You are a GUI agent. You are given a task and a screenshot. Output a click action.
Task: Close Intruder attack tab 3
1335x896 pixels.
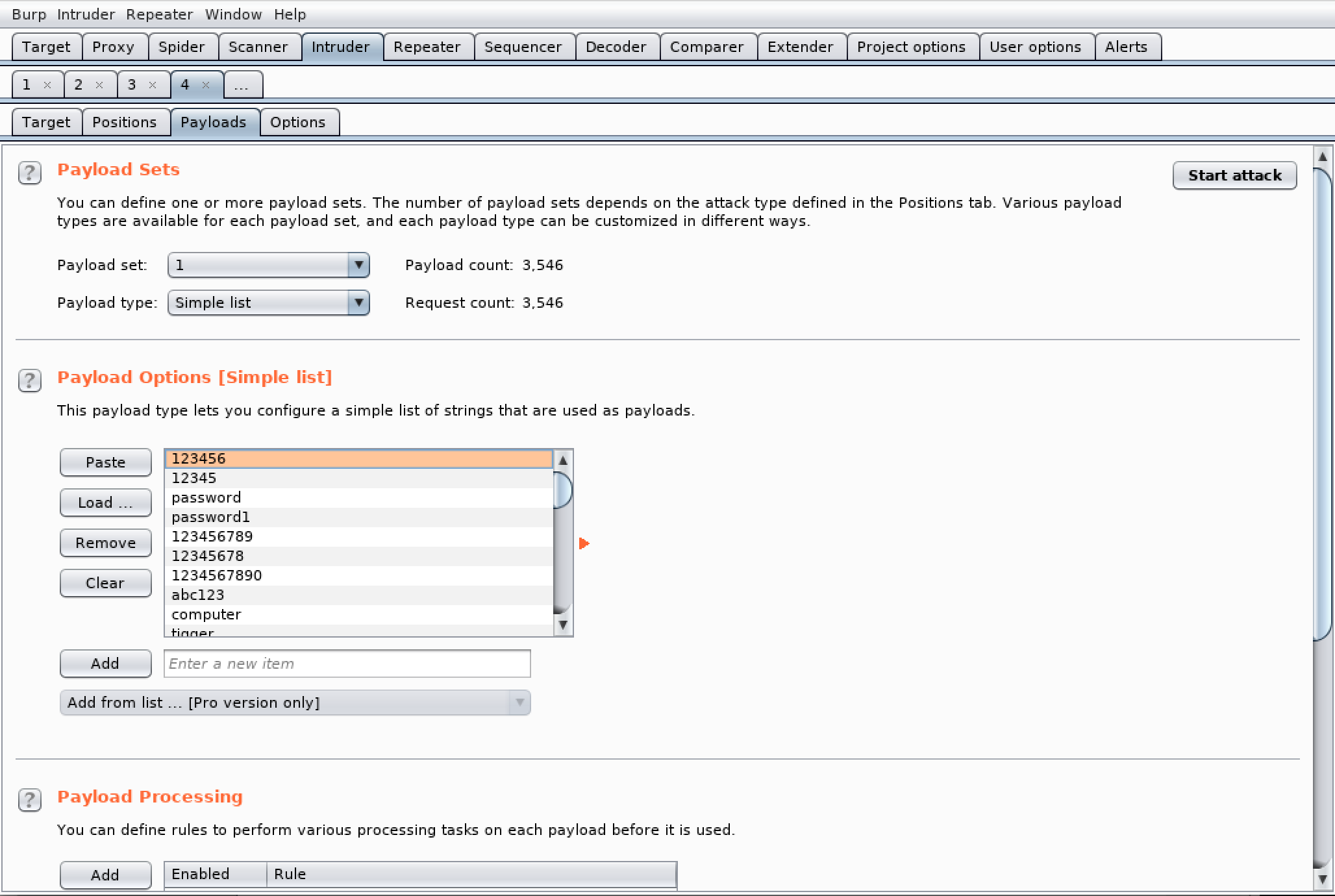(153, 85)
